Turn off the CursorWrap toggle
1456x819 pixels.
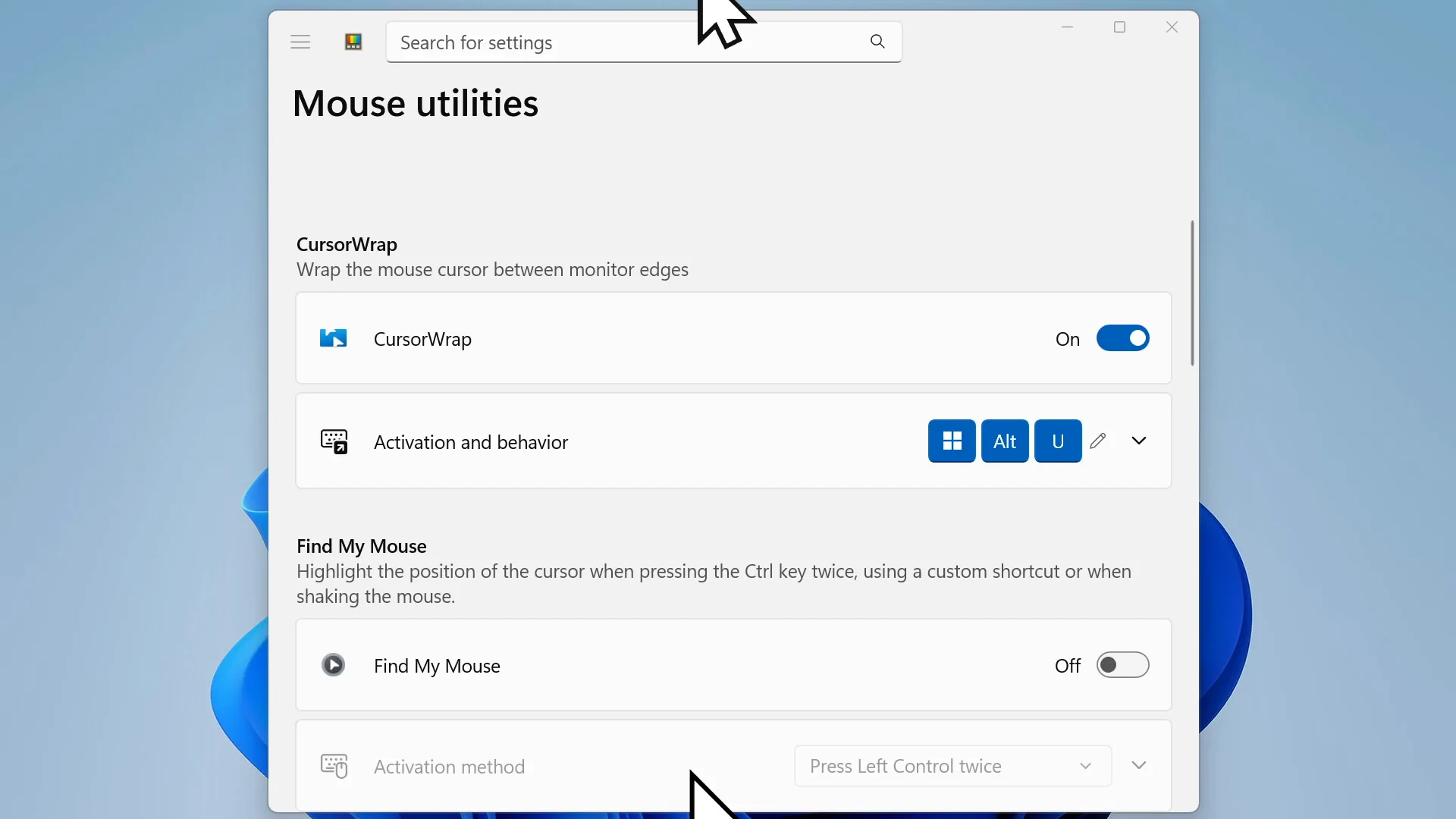[x=1122, y=338]
